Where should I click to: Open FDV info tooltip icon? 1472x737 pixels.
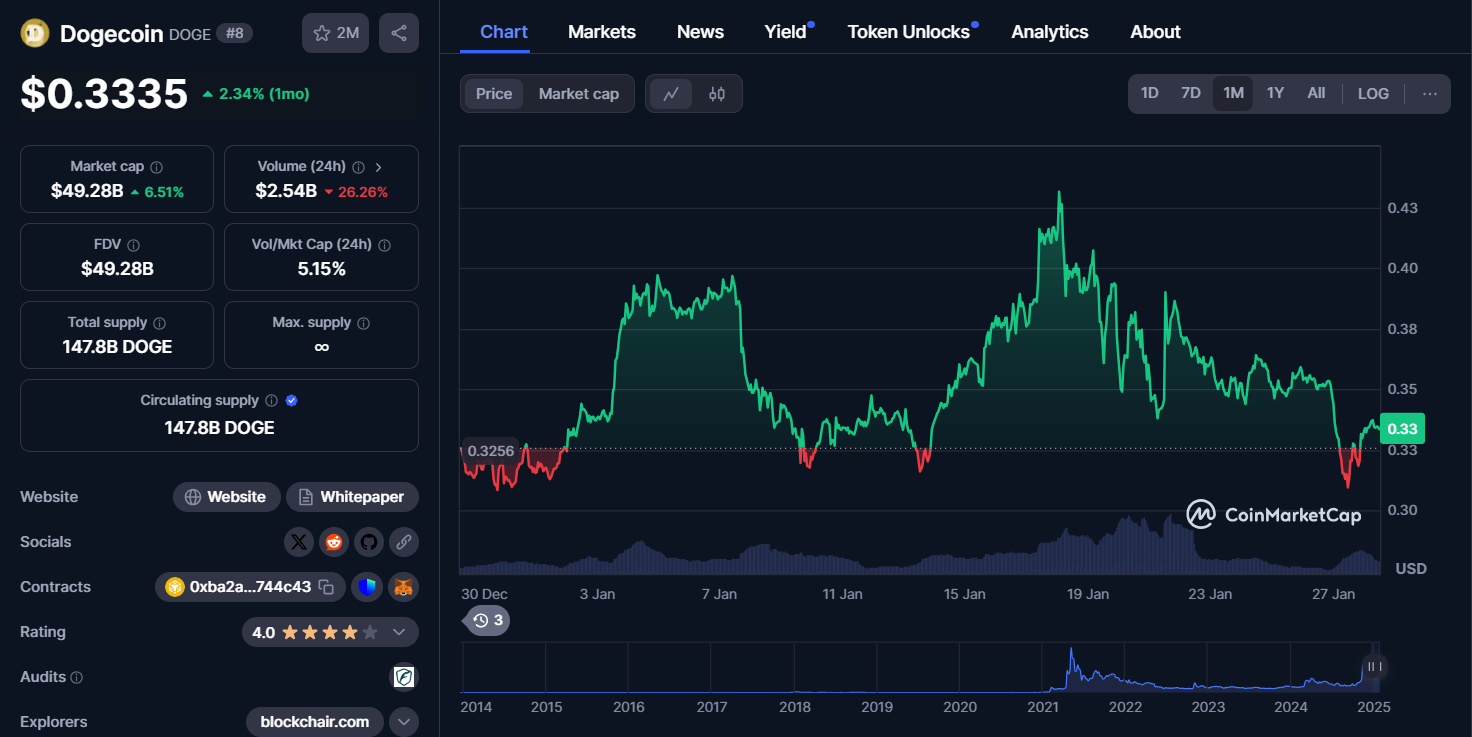click(133, 245)
